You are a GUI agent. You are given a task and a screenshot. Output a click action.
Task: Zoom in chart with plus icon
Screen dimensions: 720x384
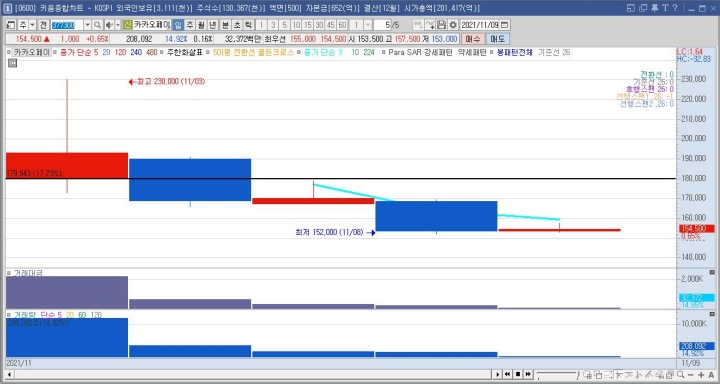tap(701, 375)
